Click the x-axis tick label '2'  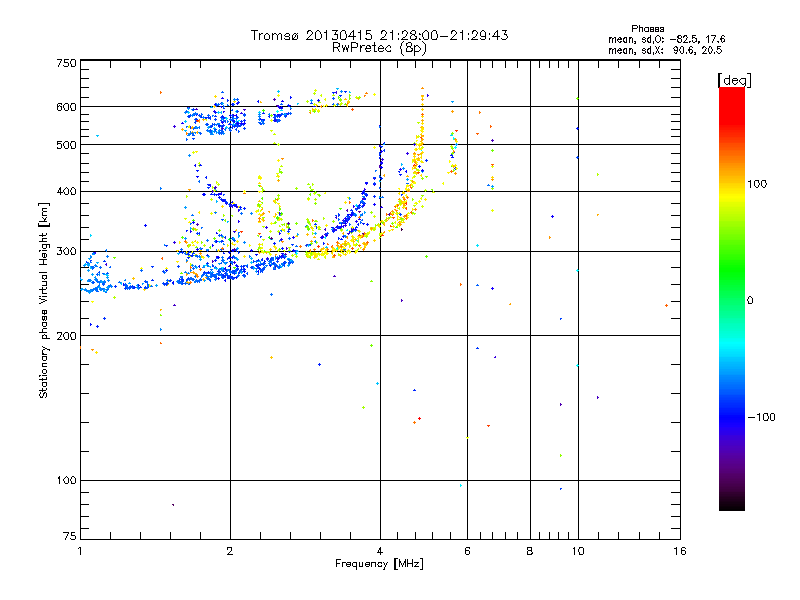tap(230, 551)
